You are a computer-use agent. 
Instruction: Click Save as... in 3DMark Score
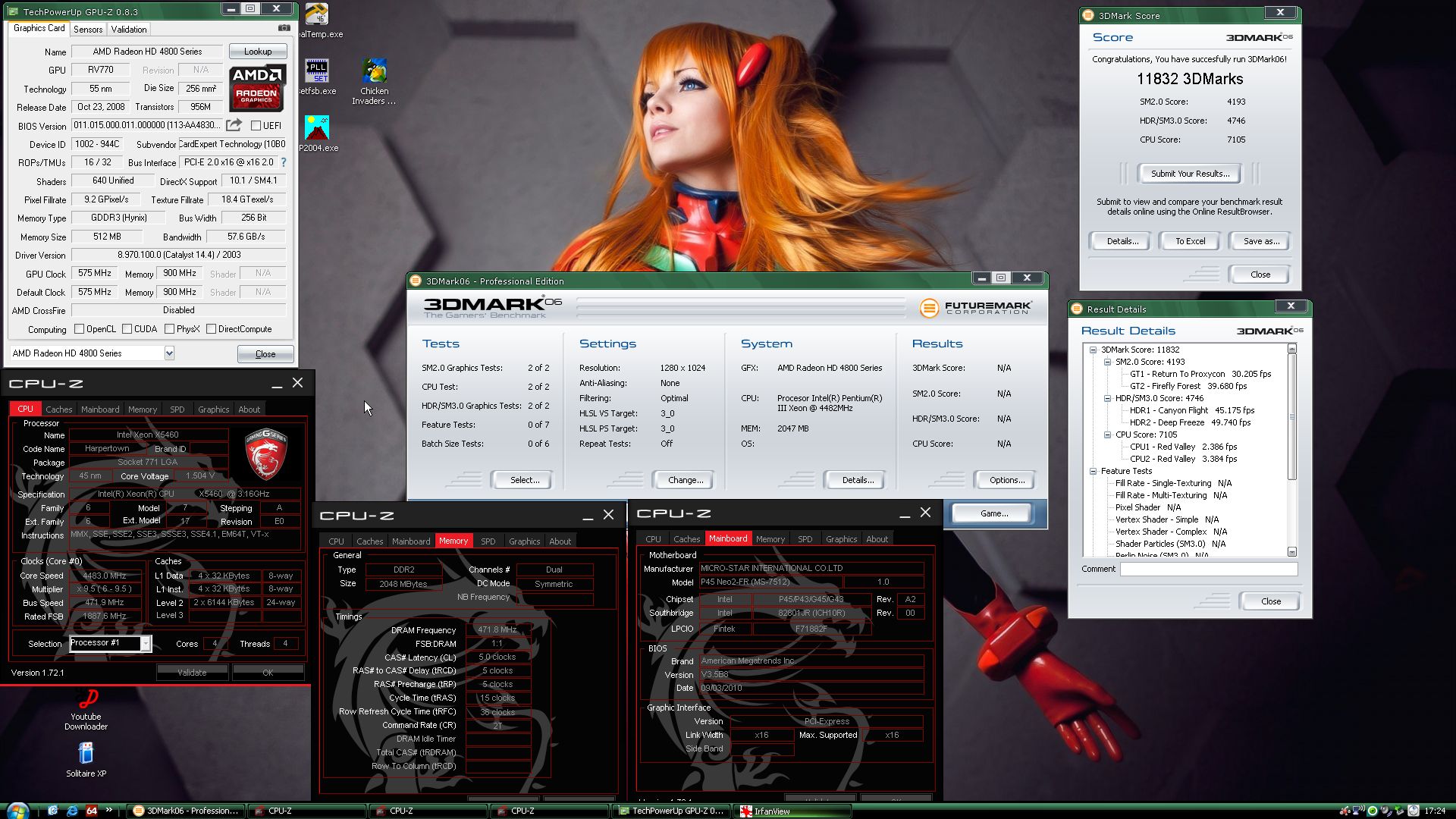(1261, 241)
